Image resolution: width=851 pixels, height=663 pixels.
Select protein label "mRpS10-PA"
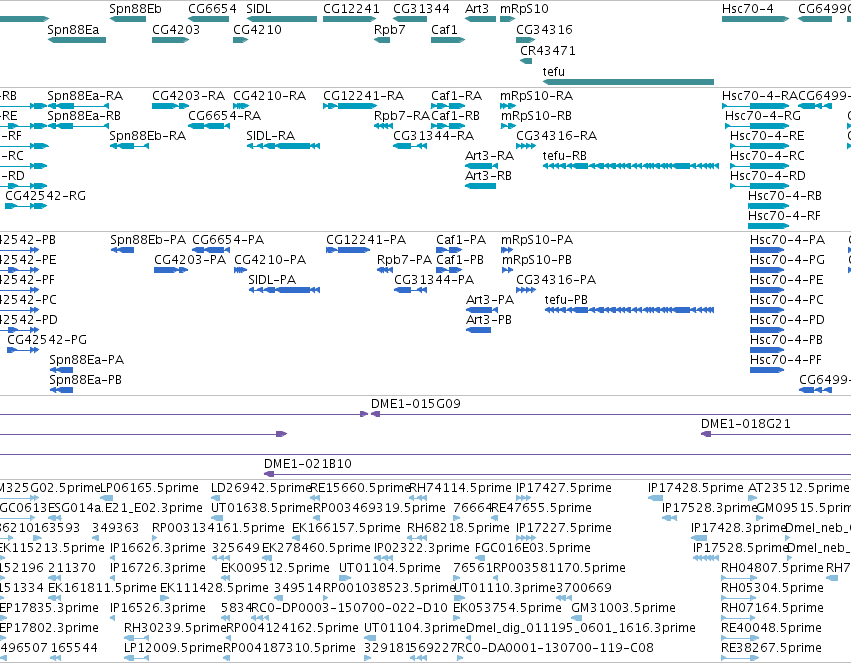click(537, 240)
